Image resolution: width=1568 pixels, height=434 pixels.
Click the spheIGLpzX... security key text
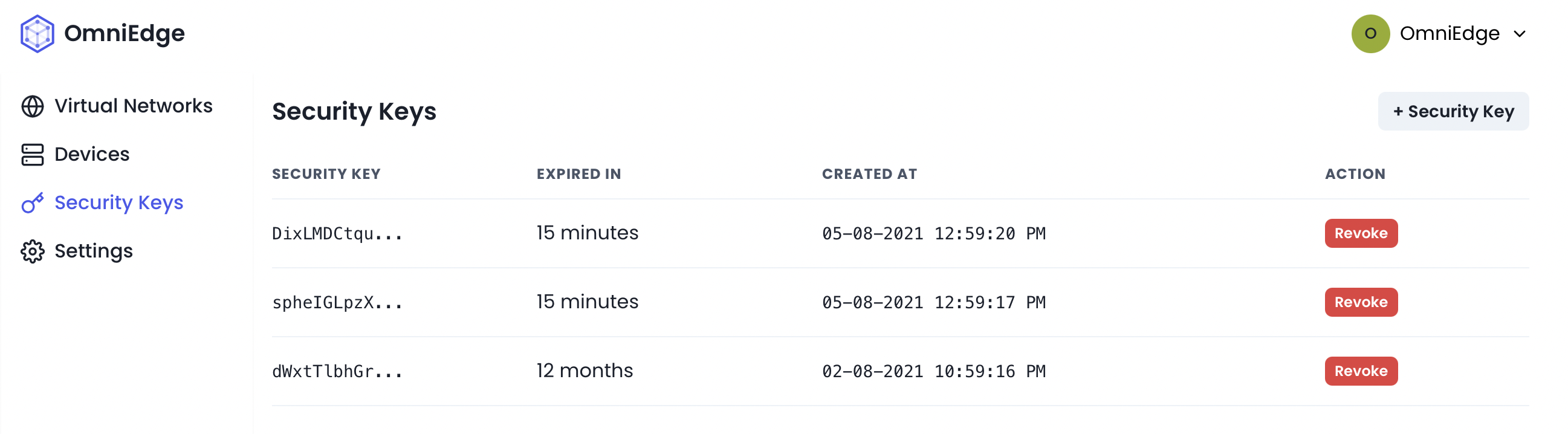(337, 302)
